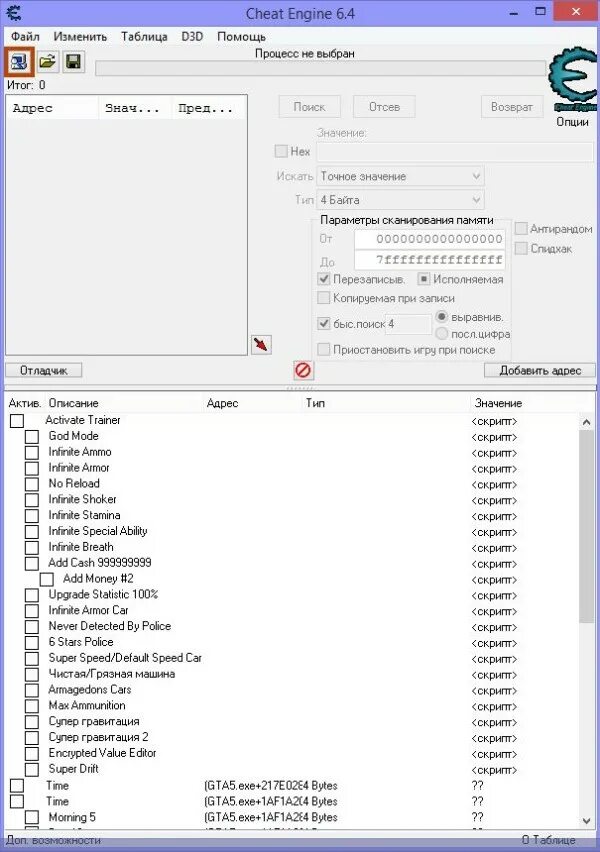
Task: Enable the Add Money #2 checkbox
Action: point(47,579)
